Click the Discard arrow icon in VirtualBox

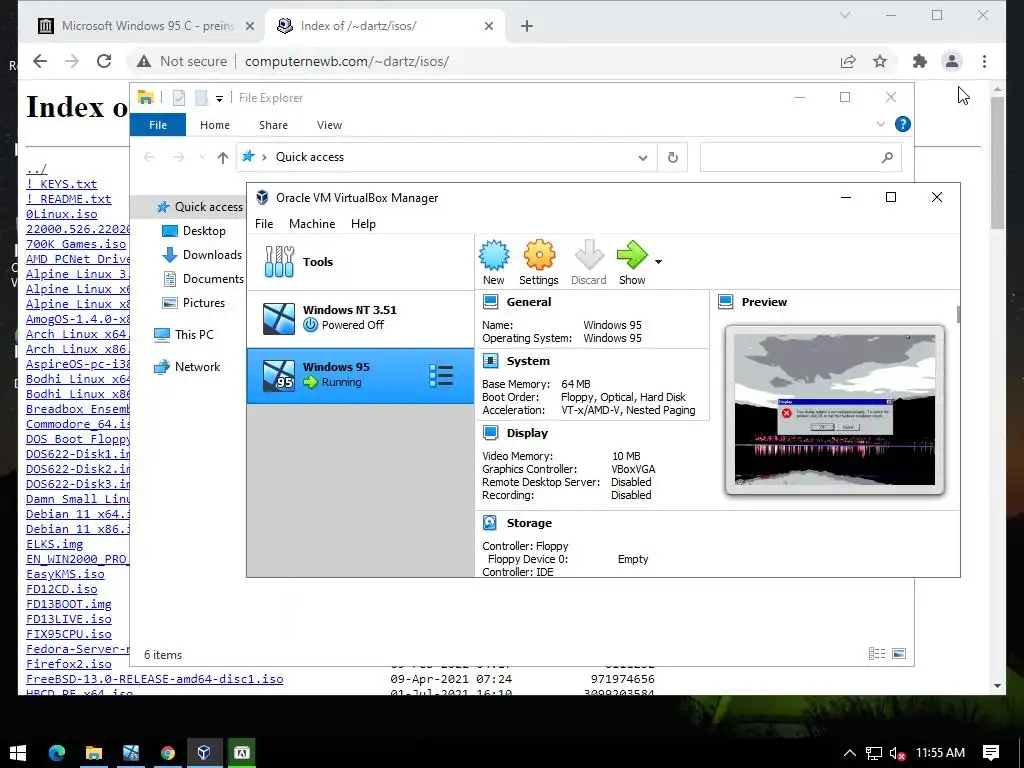coord(588,263)
